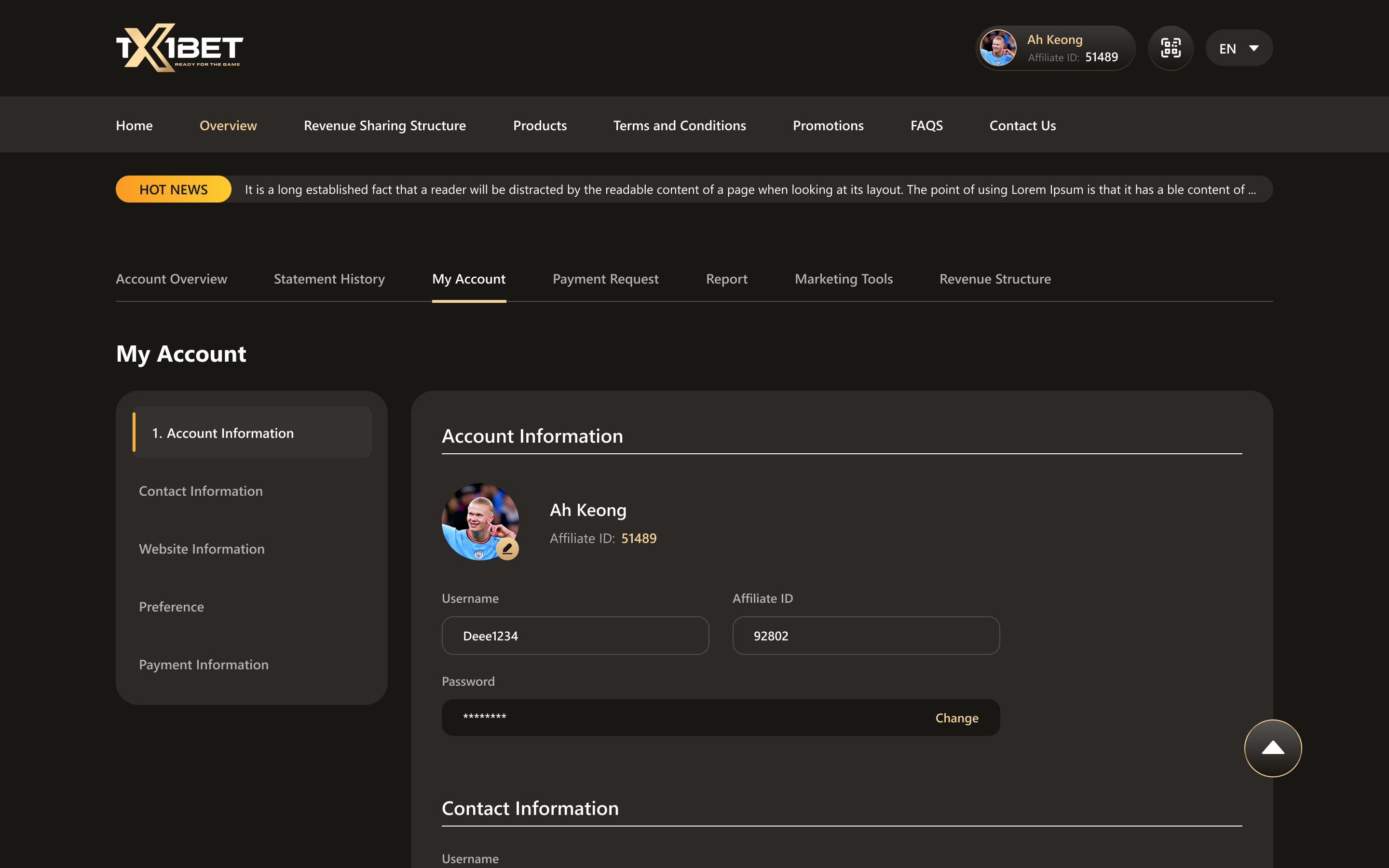Image resolution: width=1389 pixels, height=868 pixels.
Task: Switch to Statement History tab
Action: 329,279
